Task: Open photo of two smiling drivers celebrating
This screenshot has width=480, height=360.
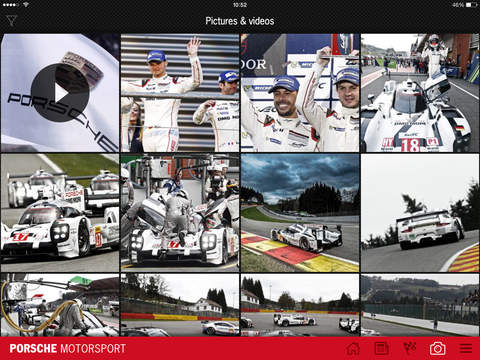Action: pyautogui.click(x=300, y=93)
